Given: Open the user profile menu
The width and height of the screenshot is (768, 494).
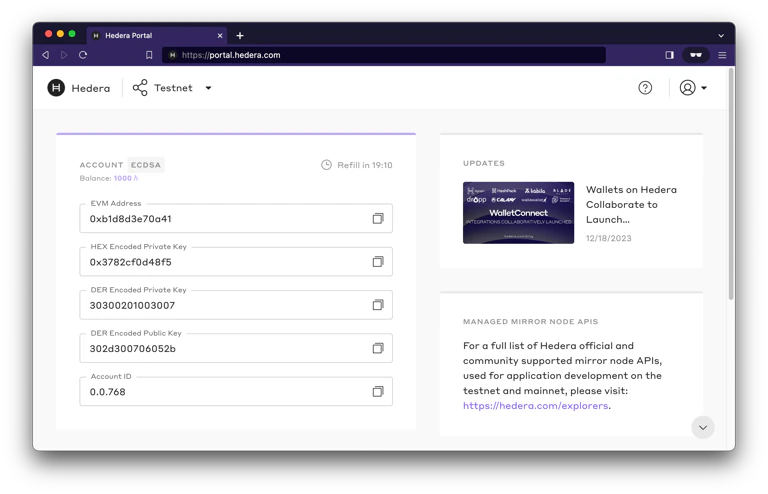Looking at the screenshot, I should [x=693, y=88].
